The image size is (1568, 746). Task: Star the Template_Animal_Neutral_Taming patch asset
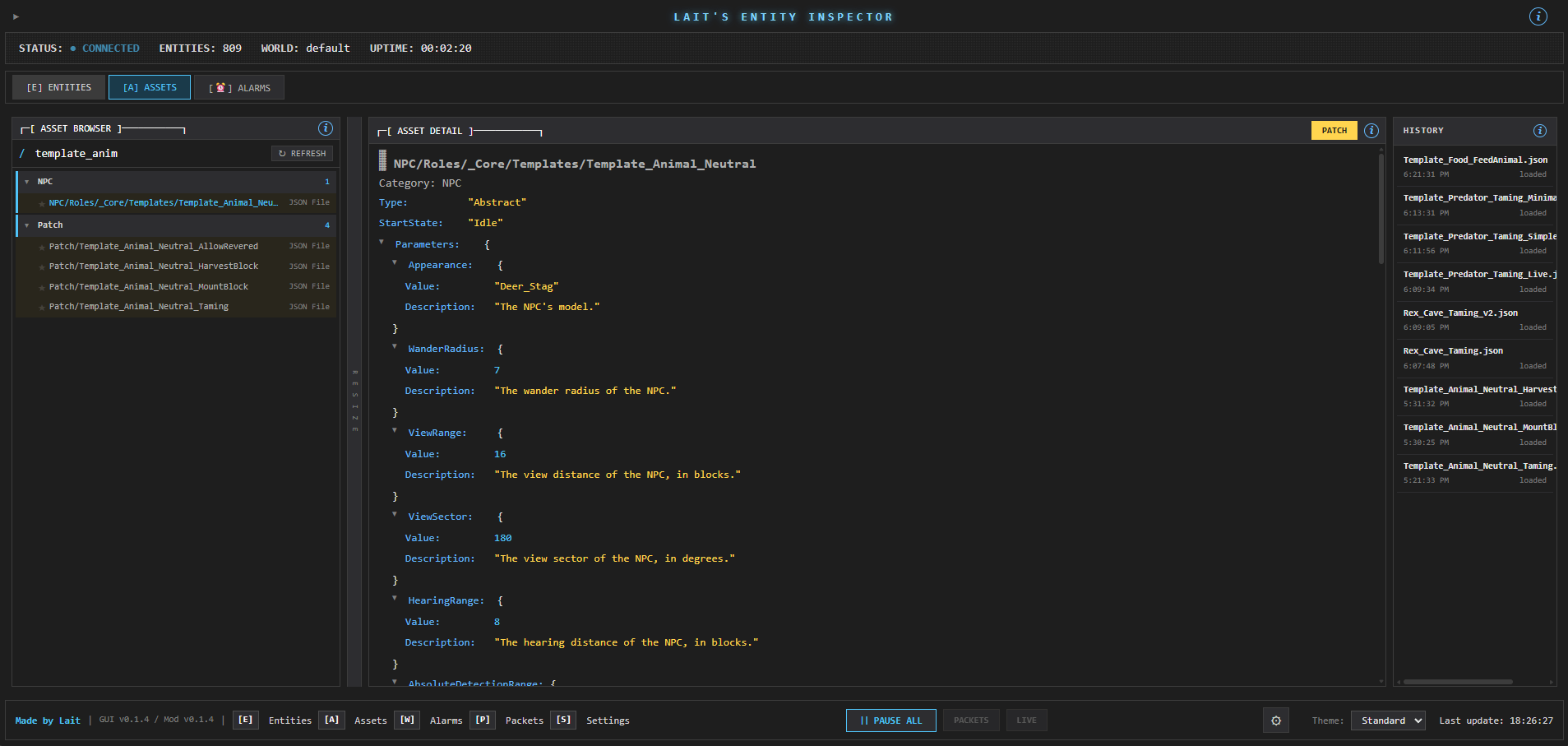click(x=42, y=307)
